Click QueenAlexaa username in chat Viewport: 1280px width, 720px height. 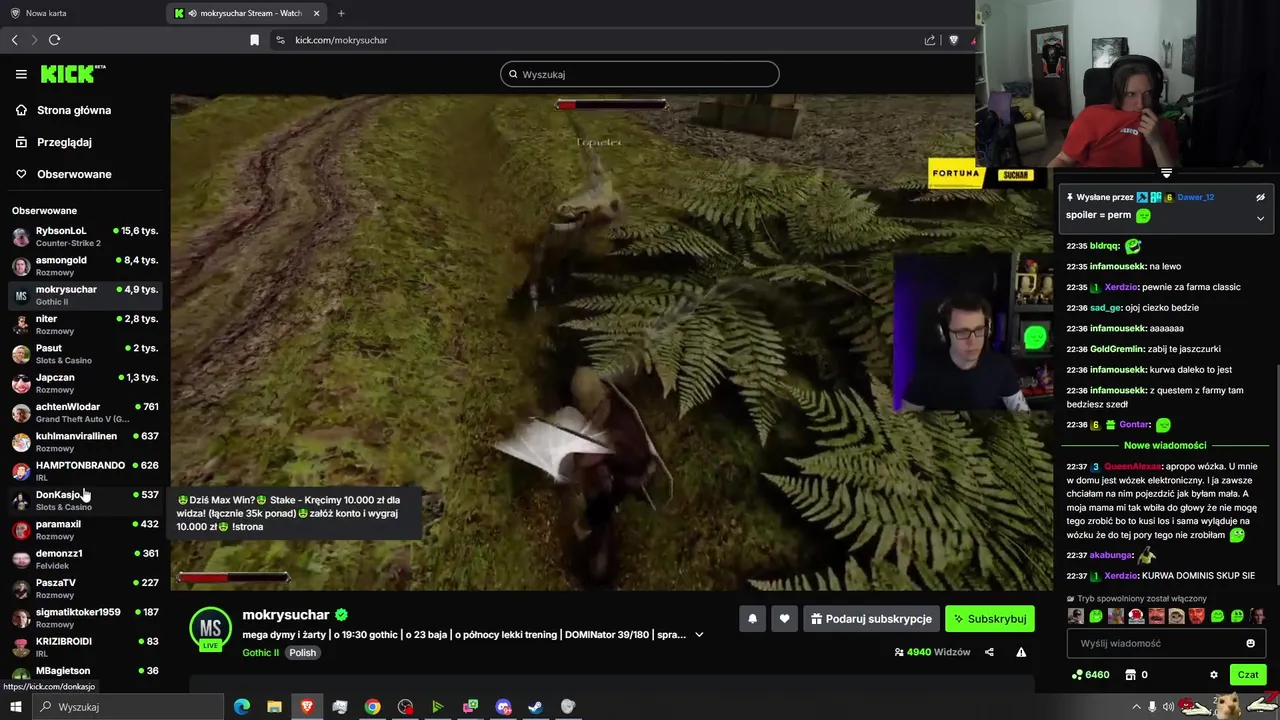coord(1132,466)
